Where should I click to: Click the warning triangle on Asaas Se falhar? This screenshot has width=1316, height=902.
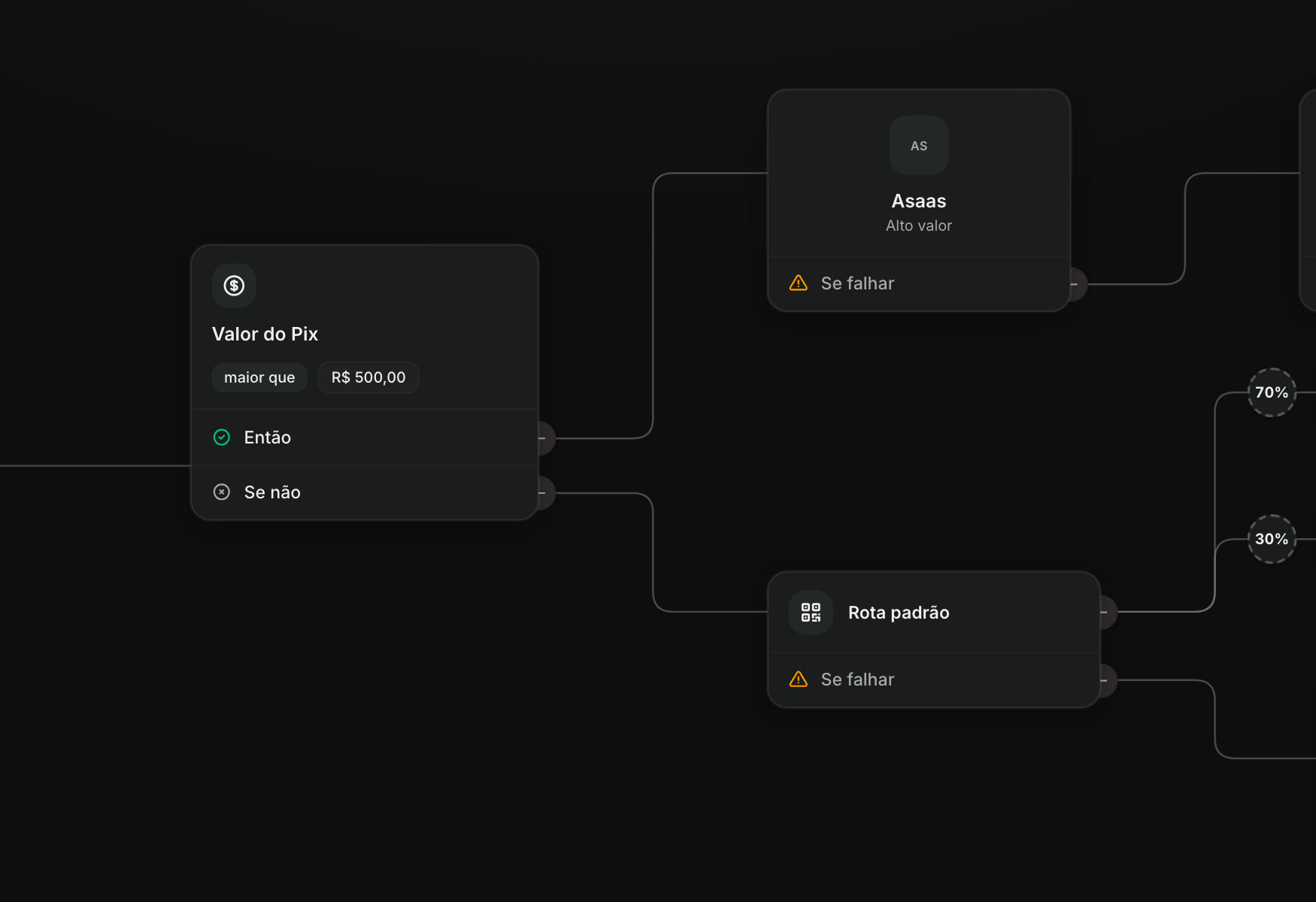[799, 283]
